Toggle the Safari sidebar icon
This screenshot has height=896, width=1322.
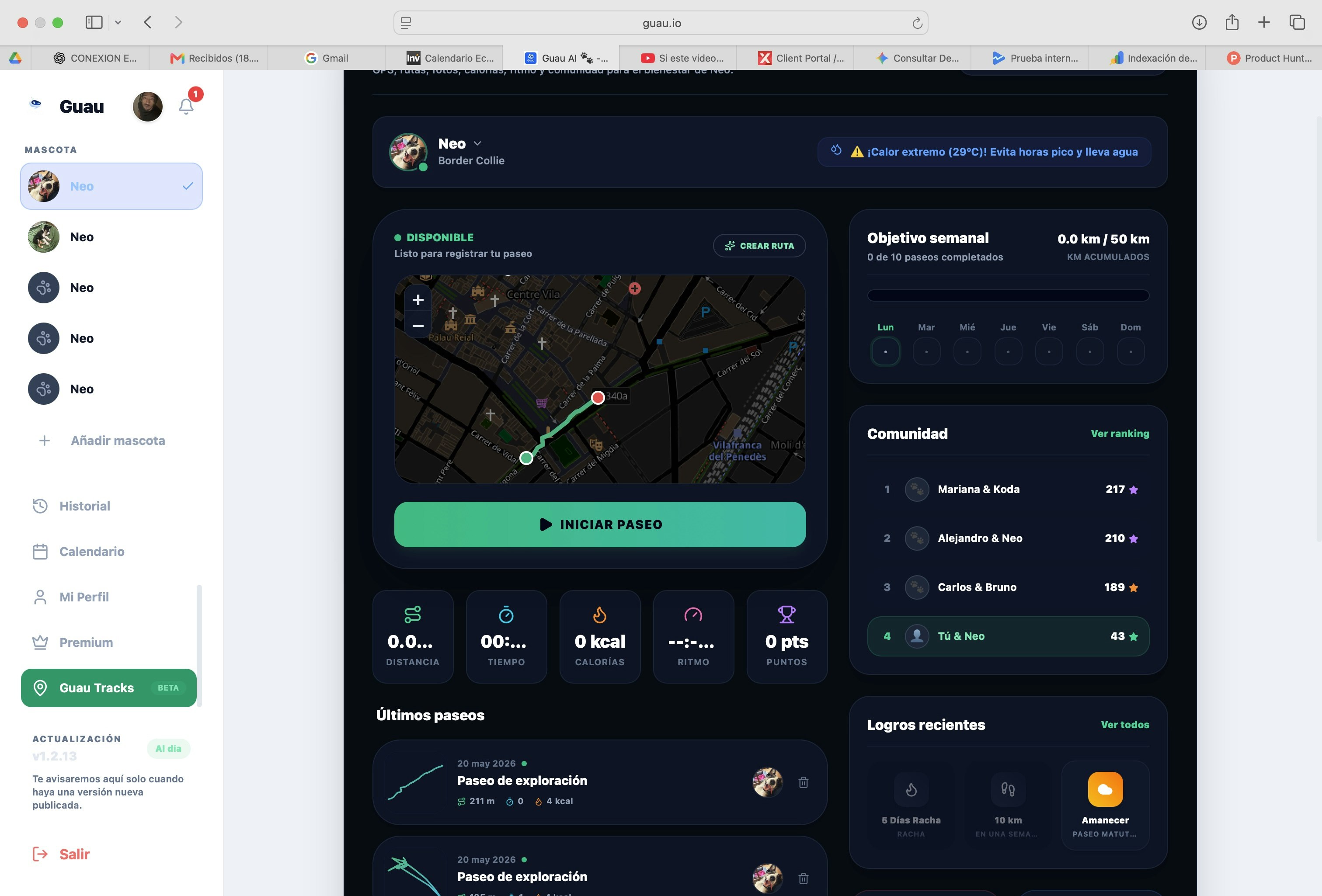[94, 22]
